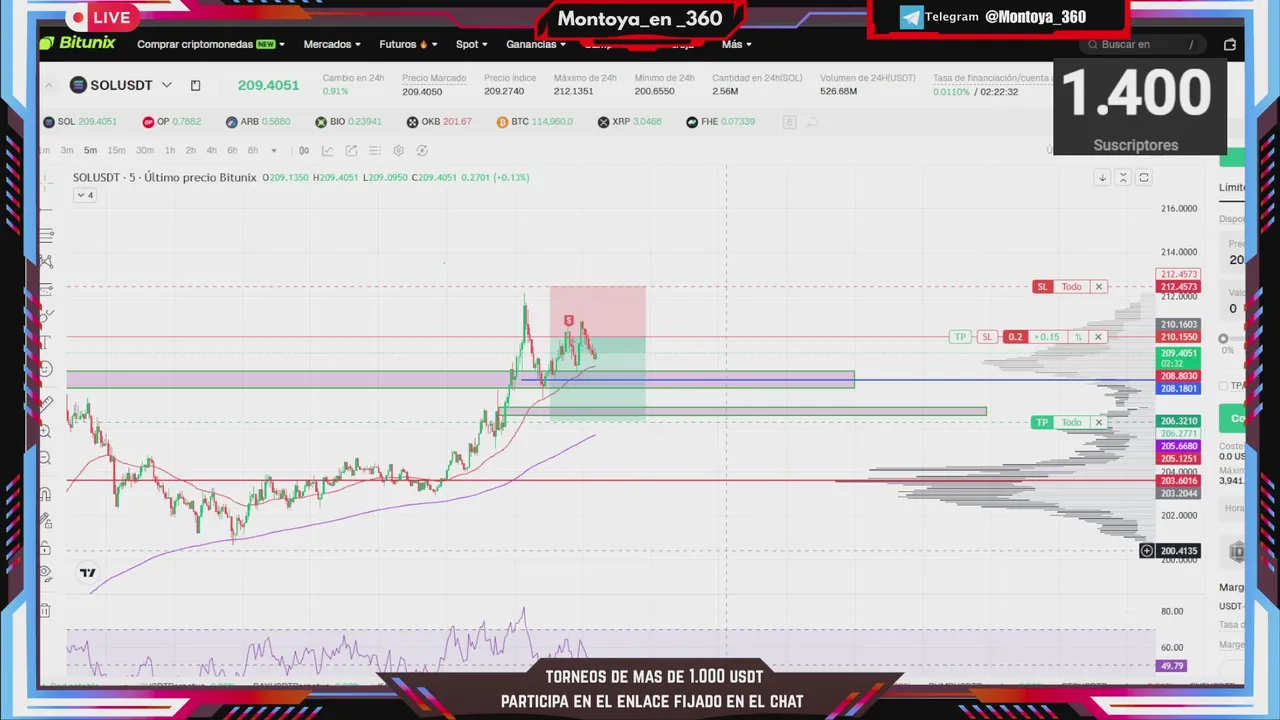Switch to 15m timeframe
1280x720 pixels.
point(116,151)
